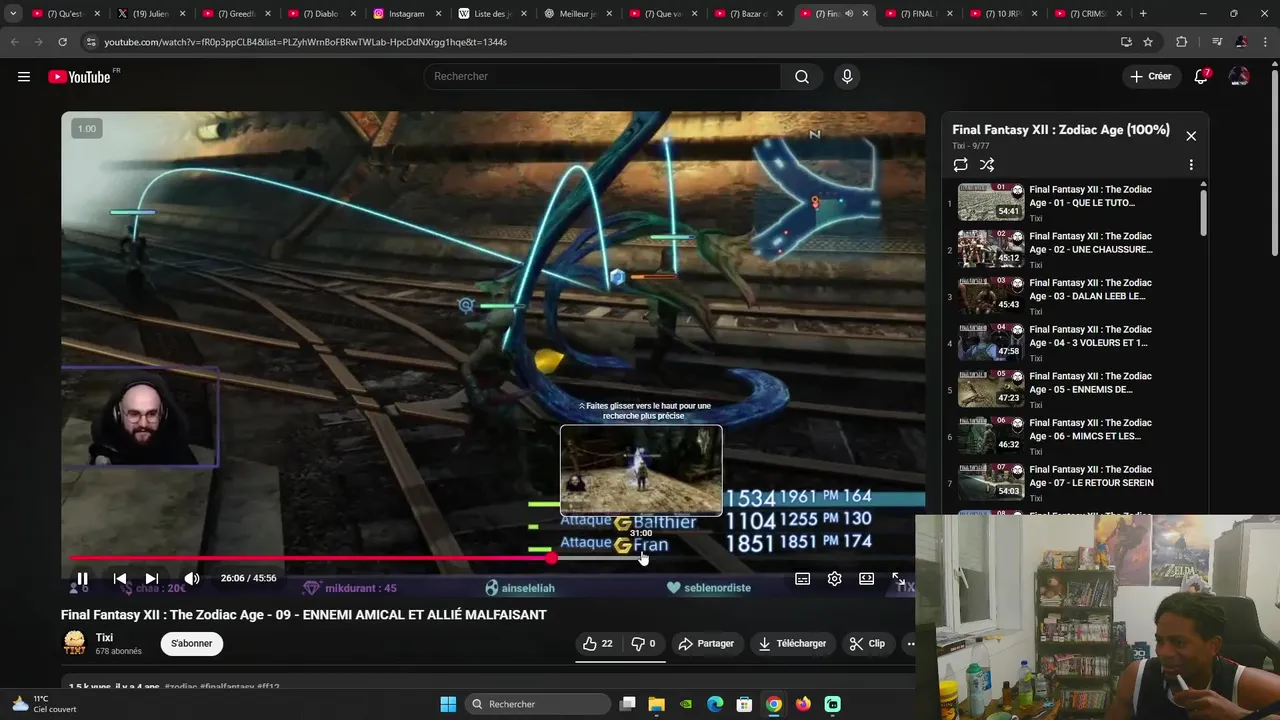Open File Explorer from the taskbar
1280x720 pixels.
[x=656, y=704]
